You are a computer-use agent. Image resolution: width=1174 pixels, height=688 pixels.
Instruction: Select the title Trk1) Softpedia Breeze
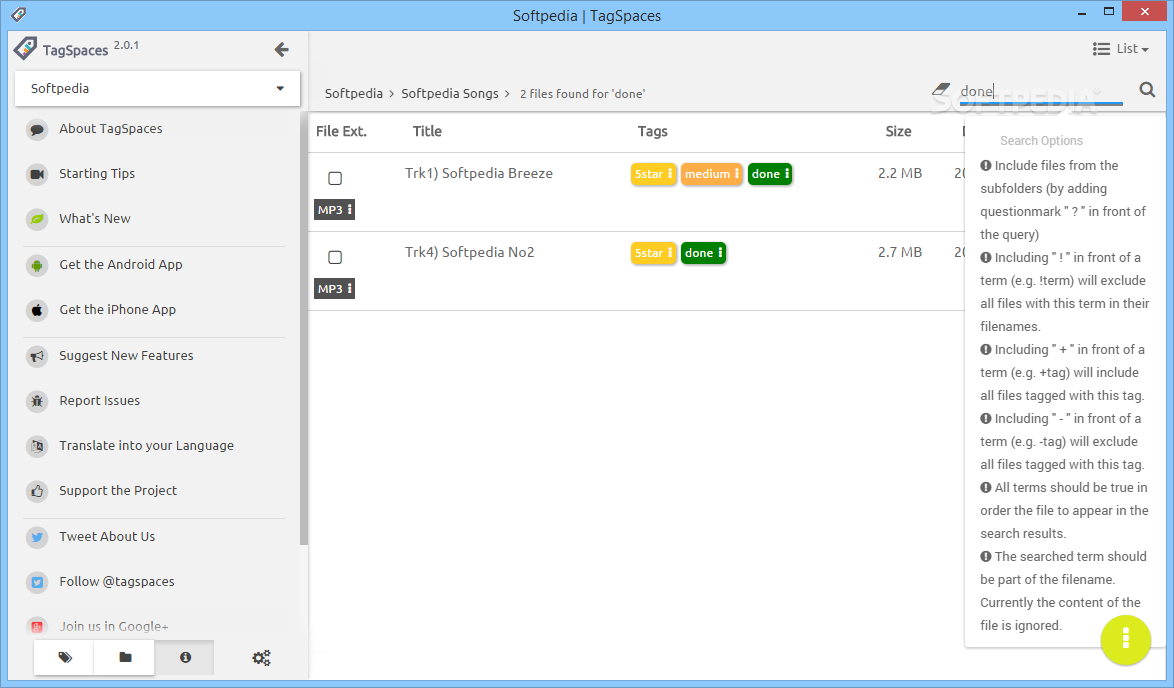[x=479, y=174]
